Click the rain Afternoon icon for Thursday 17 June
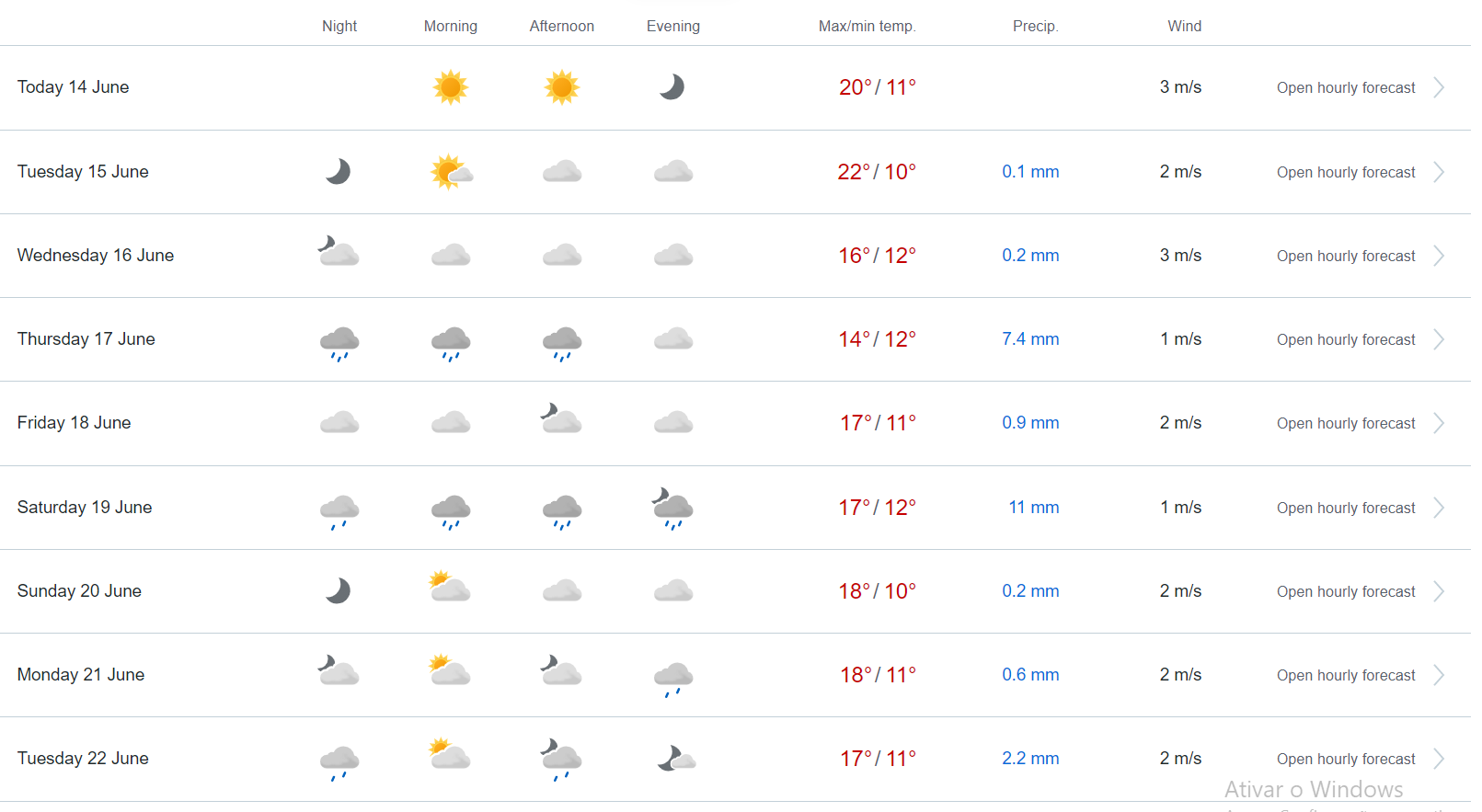 [x=562, y=344]
